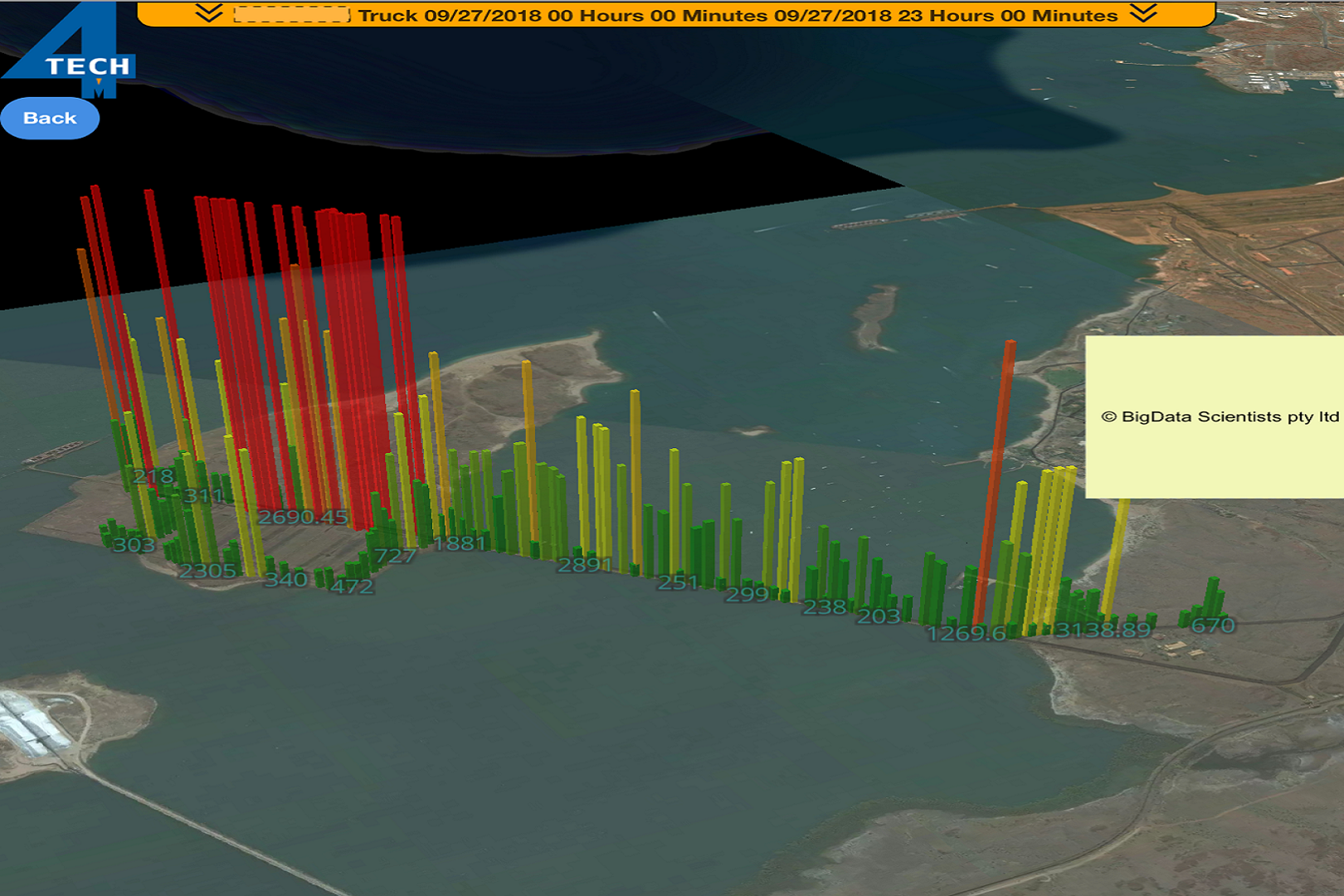Click the Back button
The image size is (1344, 896).
[x=50, y=118]
